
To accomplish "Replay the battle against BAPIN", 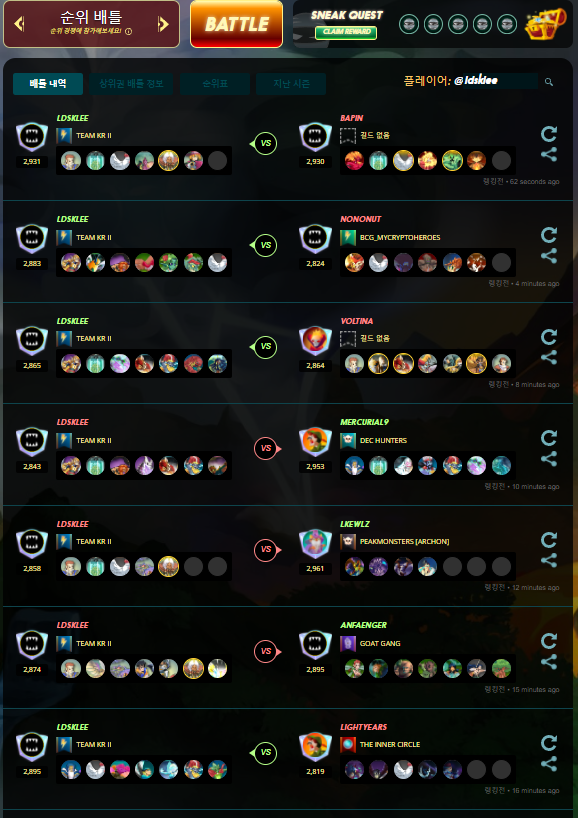I will (548, 134).
